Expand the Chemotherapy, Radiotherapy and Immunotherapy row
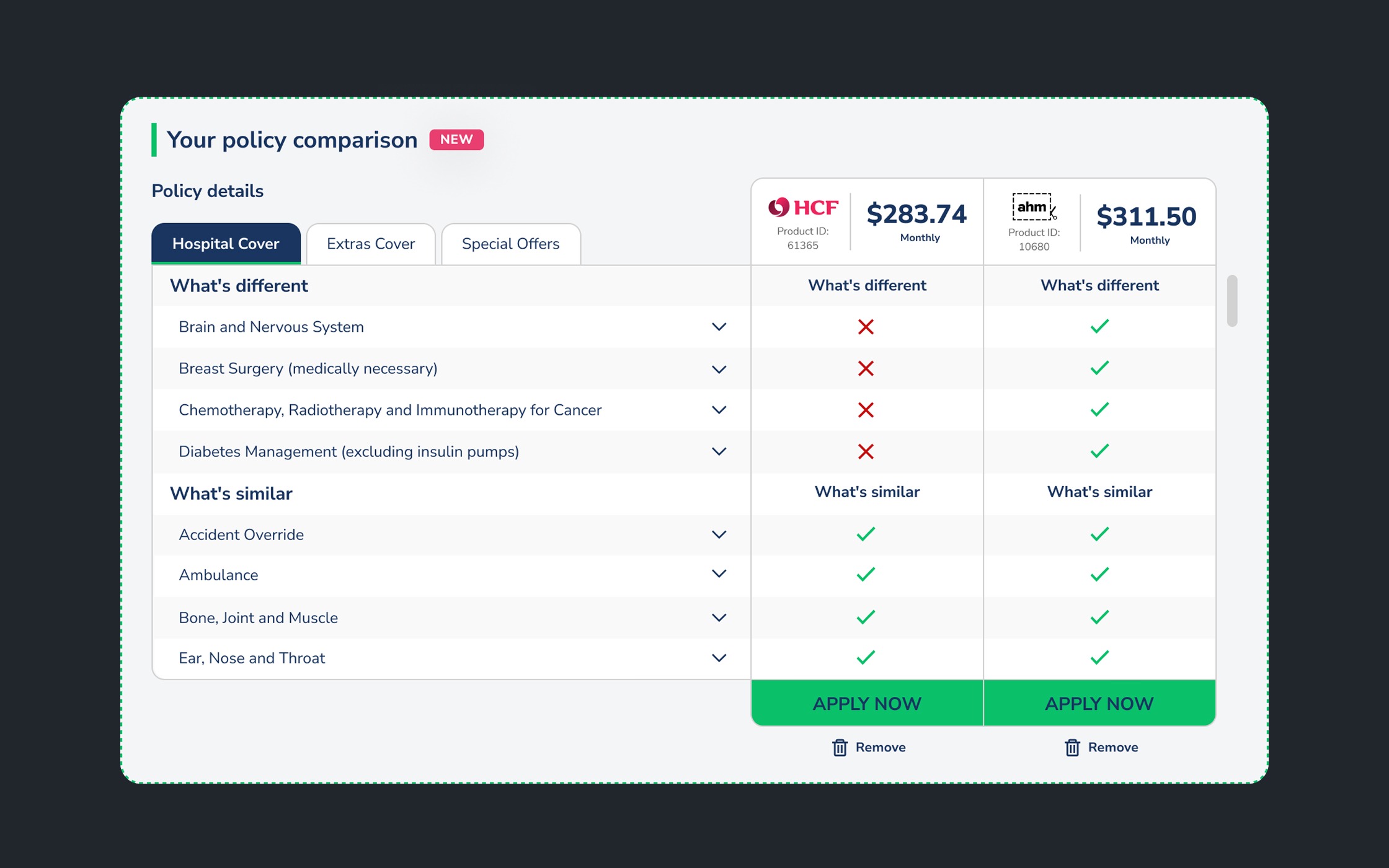1389x868 pixels. (x=719, y=410)
